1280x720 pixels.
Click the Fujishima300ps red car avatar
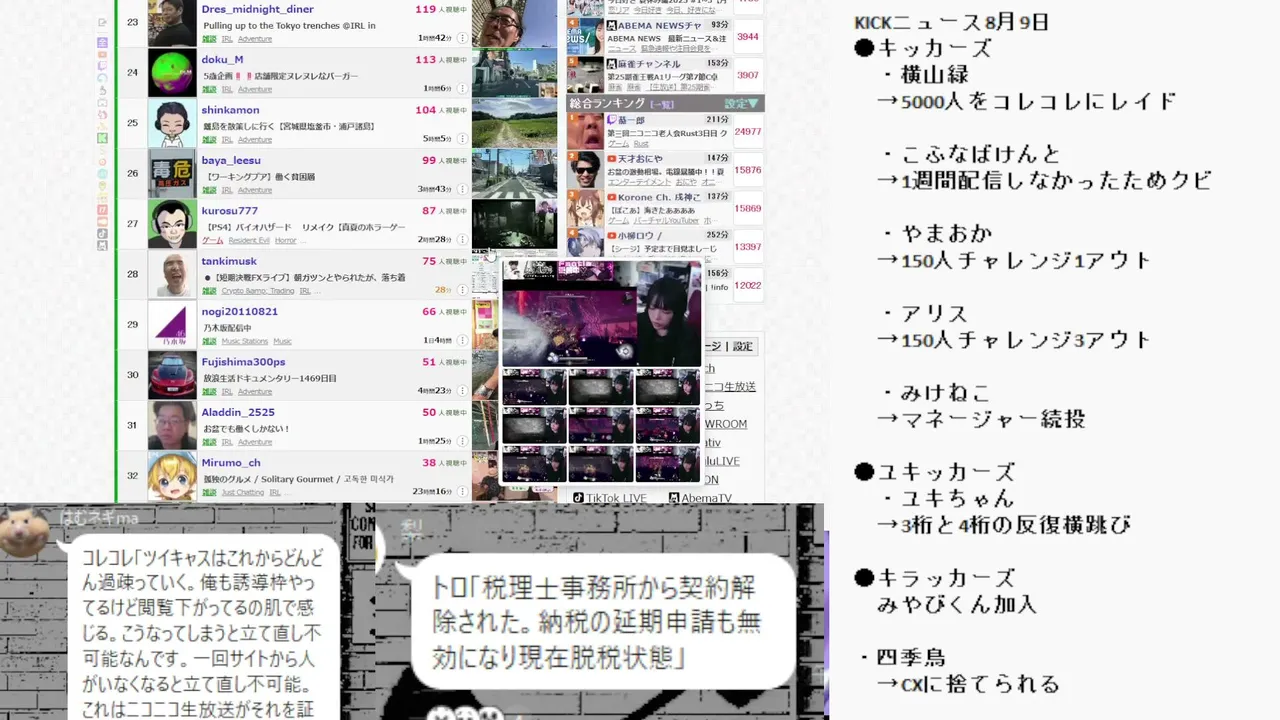[x=172, y=375]
